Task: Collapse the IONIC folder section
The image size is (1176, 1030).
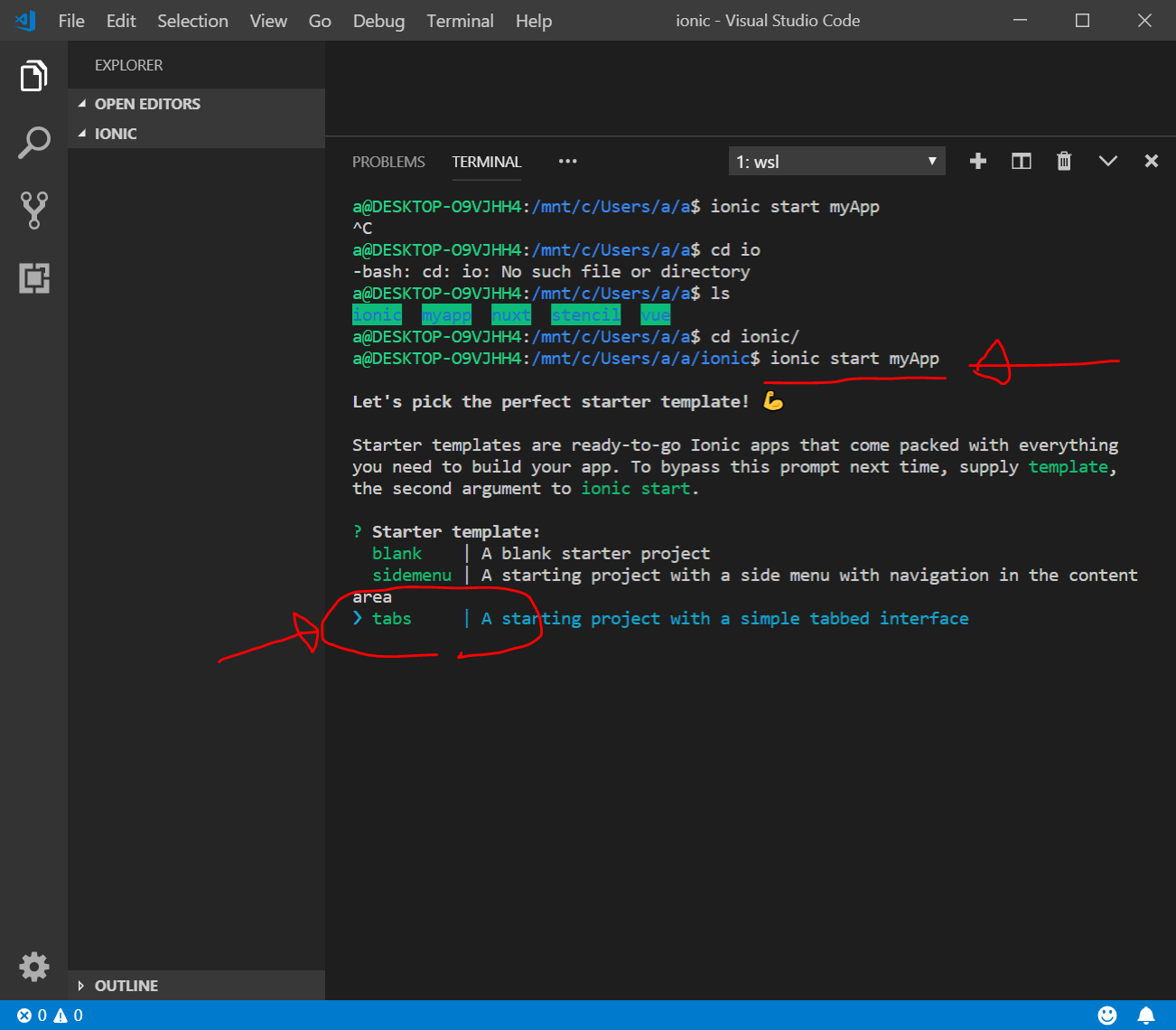Action: point(116,134)
